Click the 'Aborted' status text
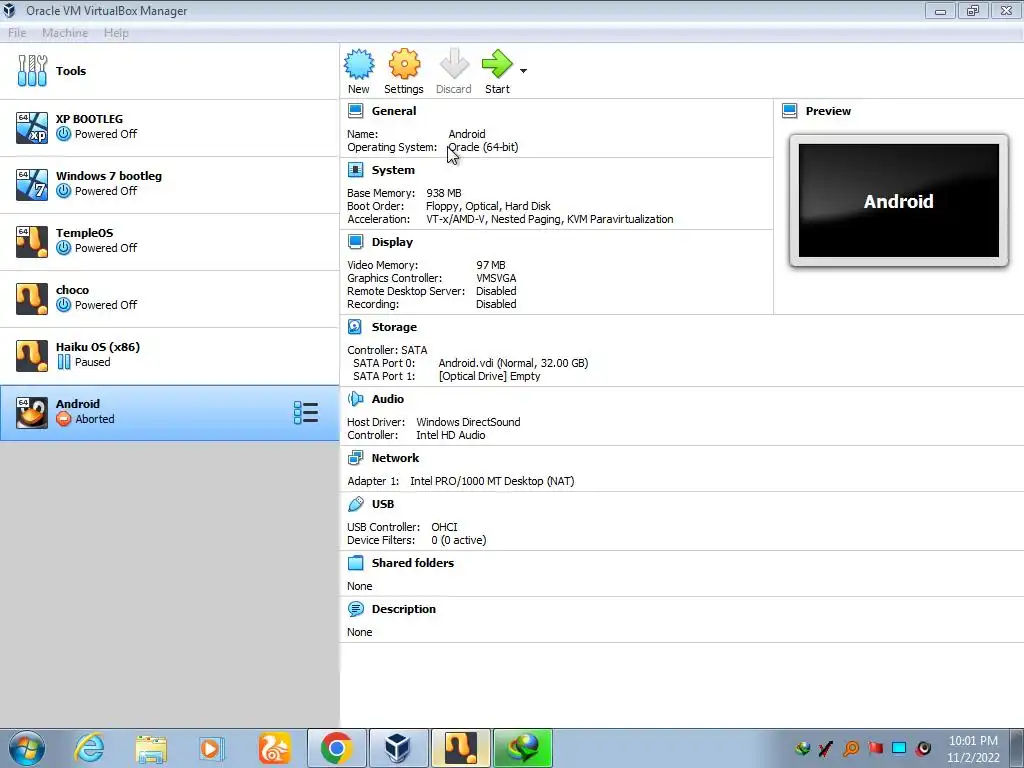 click(x=95, y=419)
